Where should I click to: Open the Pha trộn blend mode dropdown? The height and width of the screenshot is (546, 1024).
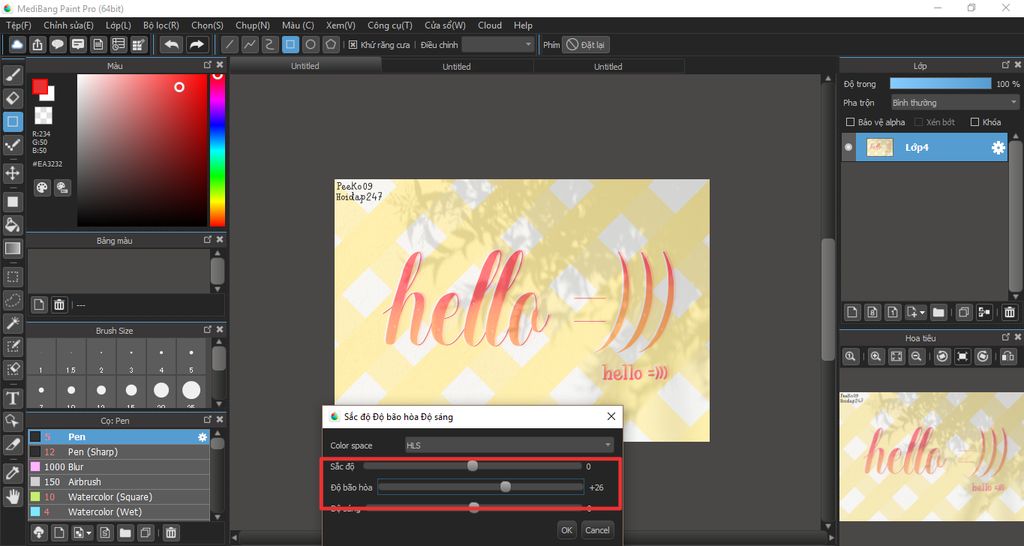tap(955, 103)
